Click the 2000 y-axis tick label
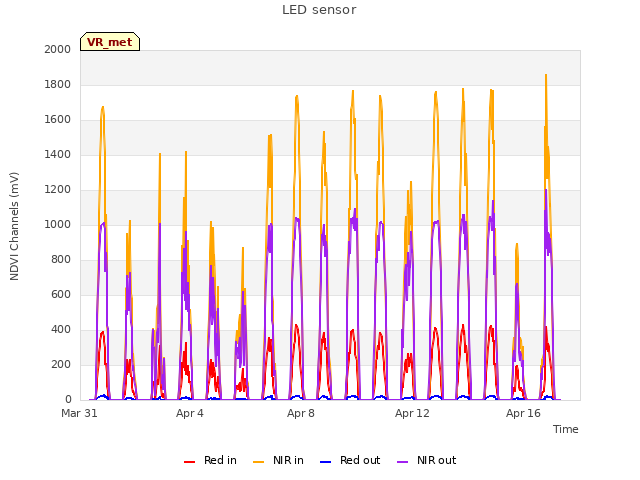The height and width of the screenshot is (480, 640). 58,49
